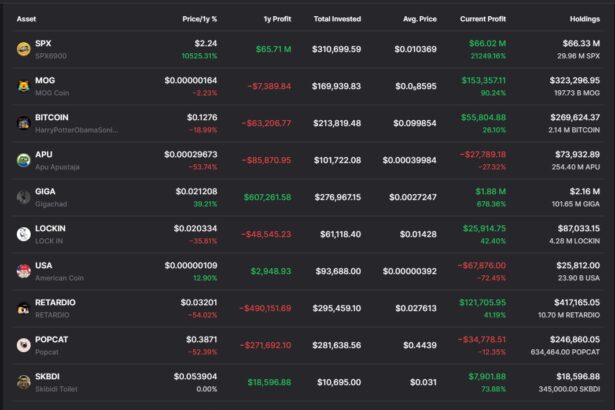Image resolution: width=615 pixels, height=410 pixels.
Task: Click the MOG Coin cat icon
Action: point(23,86)
